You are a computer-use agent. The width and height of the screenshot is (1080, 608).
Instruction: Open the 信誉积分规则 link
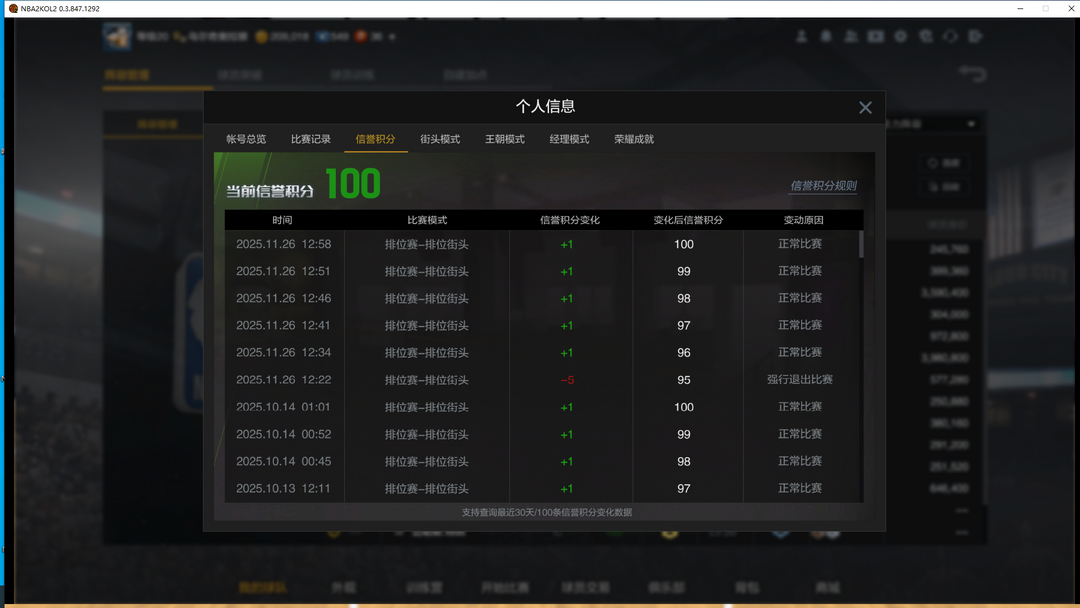823,186
